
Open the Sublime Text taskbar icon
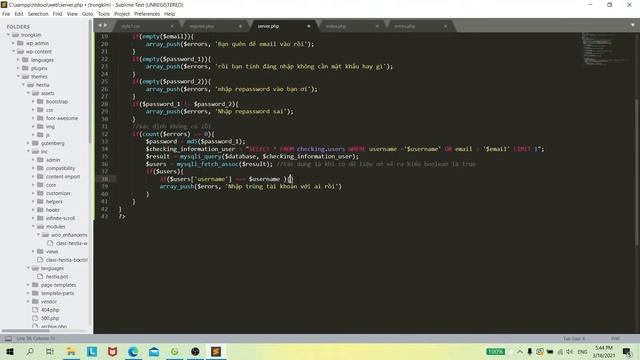click(216, 351)
